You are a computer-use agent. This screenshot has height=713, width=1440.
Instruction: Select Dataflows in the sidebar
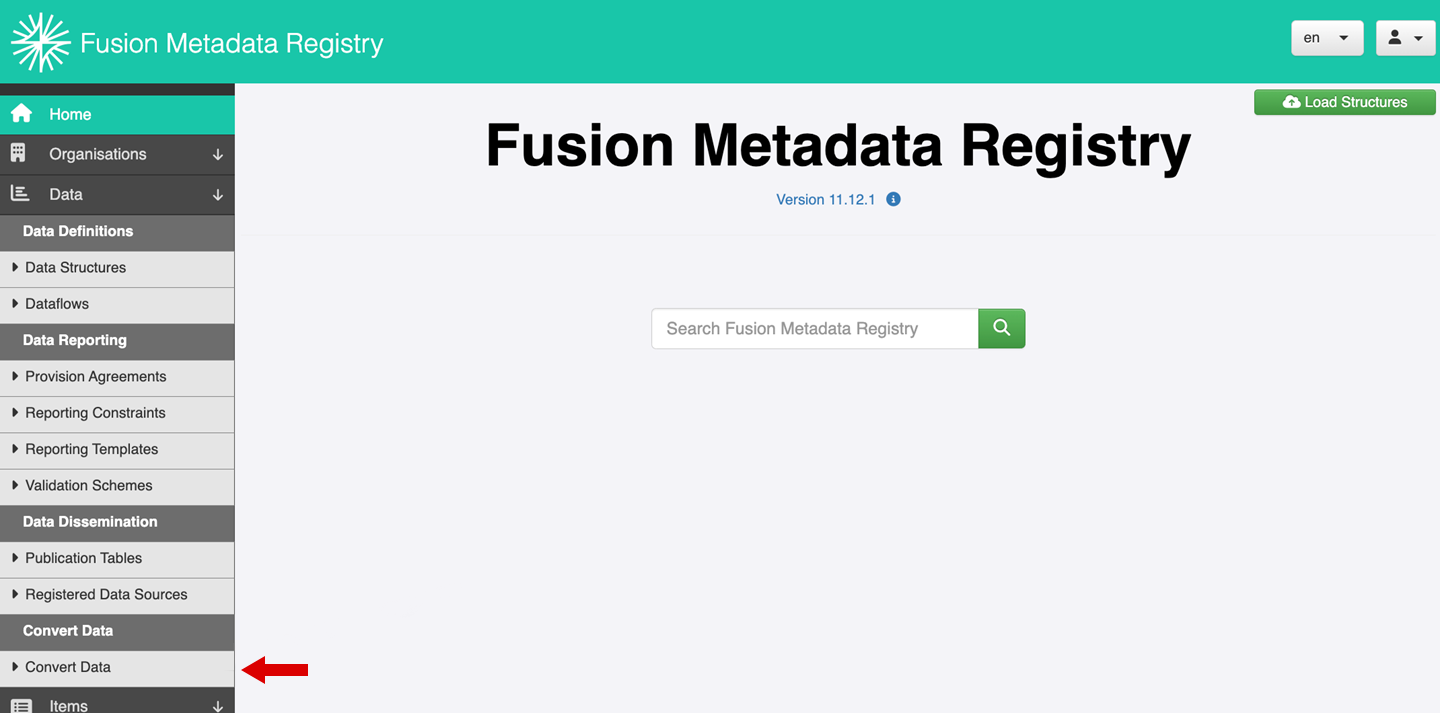(117, 304)
